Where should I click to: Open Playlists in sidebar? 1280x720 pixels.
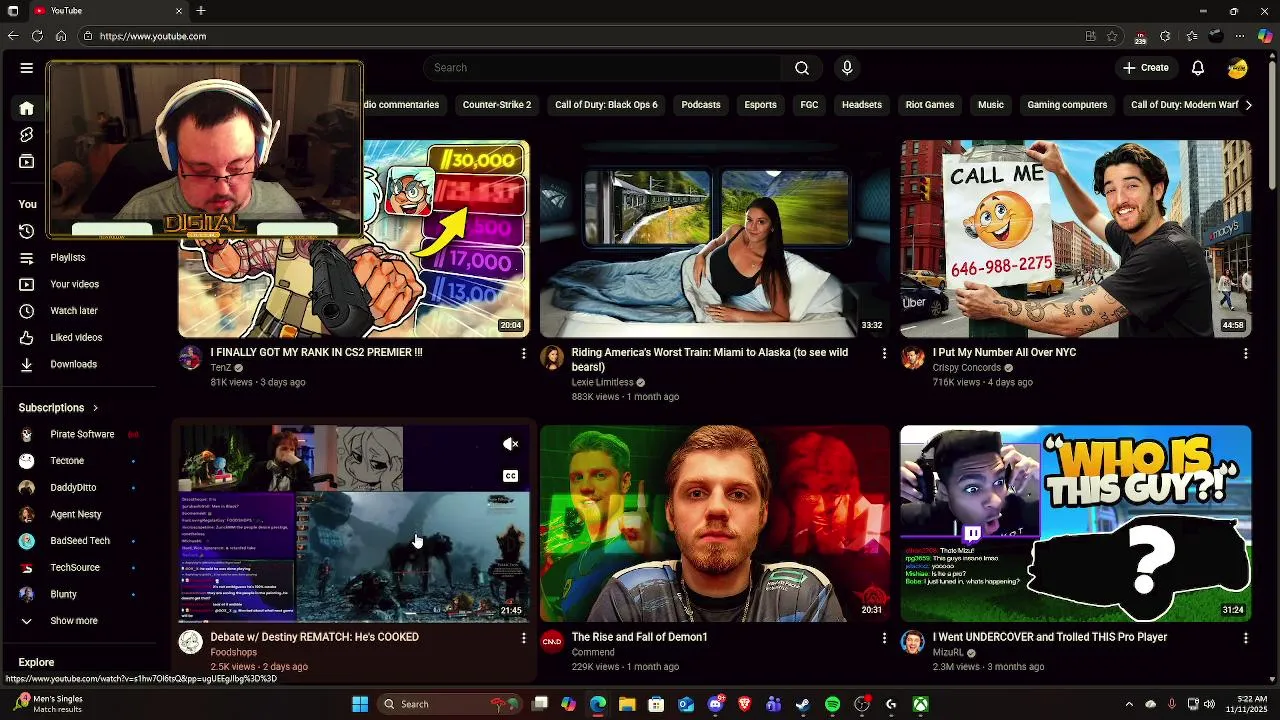pos(70,258)
